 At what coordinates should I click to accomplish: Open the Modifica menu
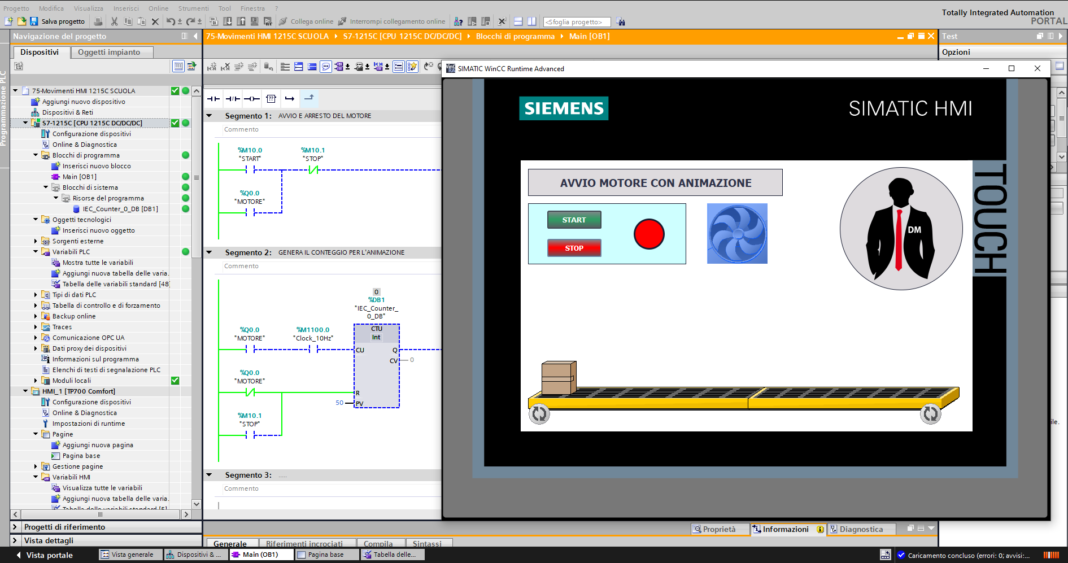click(51, 8)
